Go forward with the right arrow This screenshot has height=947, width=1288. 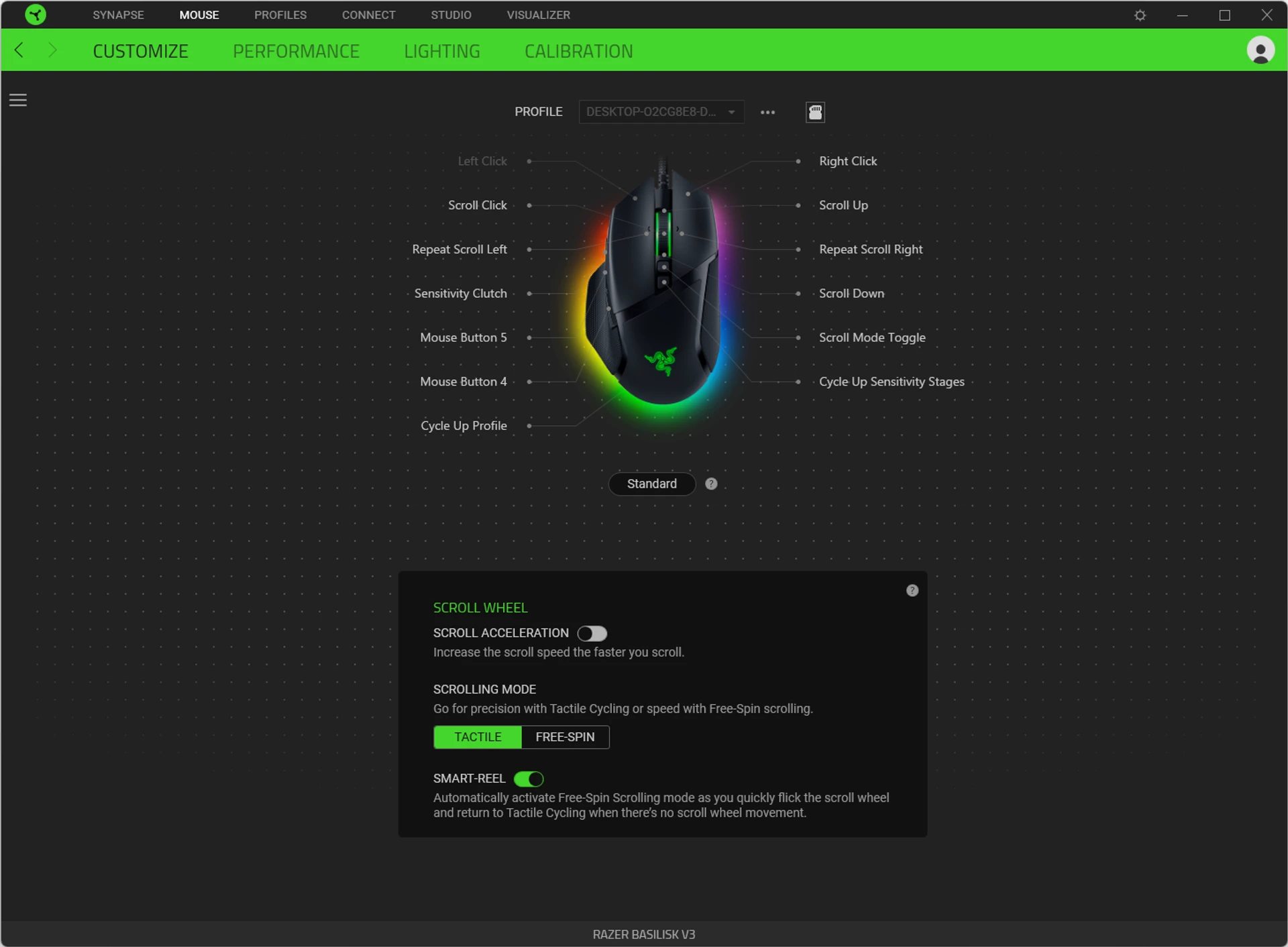52,50
